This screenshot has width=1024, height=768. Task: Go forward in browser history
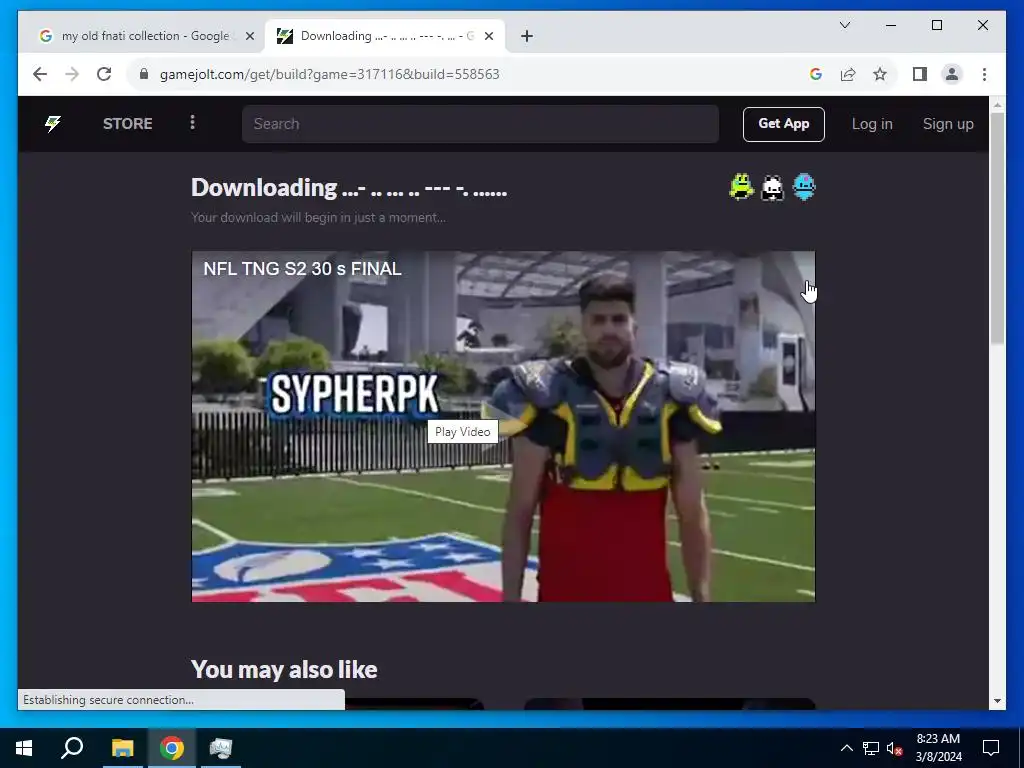point(72,74)
